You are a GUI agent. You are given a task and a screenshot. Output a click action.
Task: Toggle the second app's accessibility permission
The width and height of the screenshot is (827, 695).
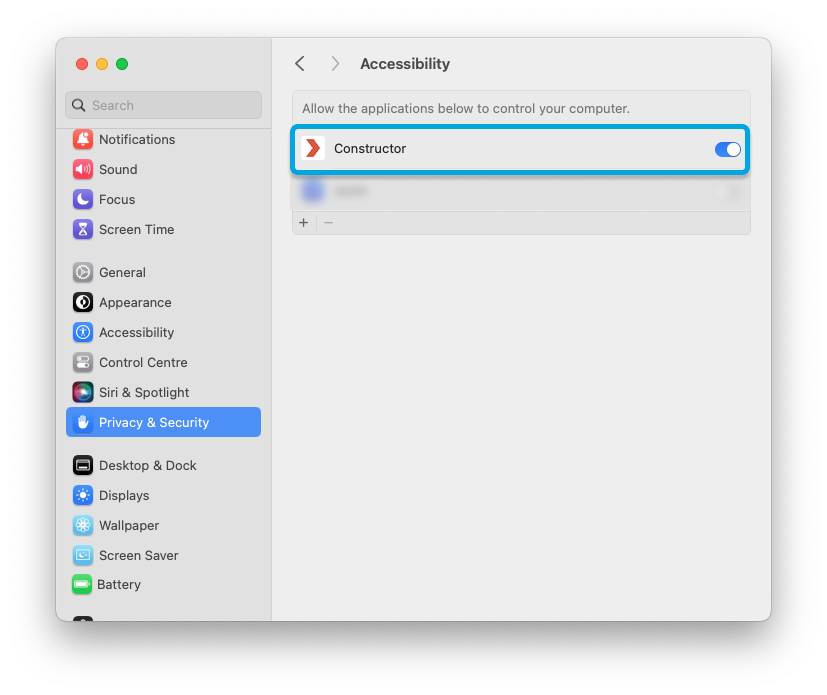(x=727, y=189)
